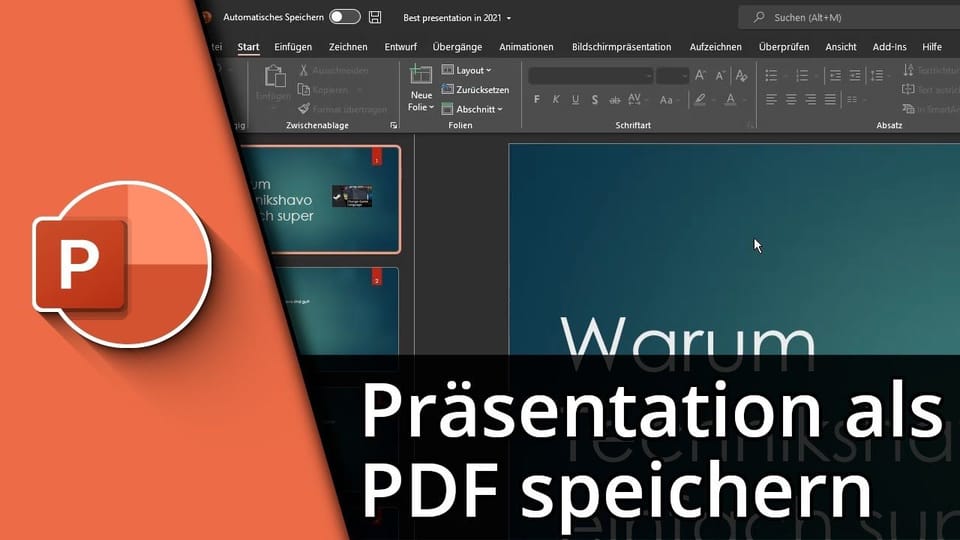Align text right
Viewport: 960px width, 540px height.
point(811,99)
